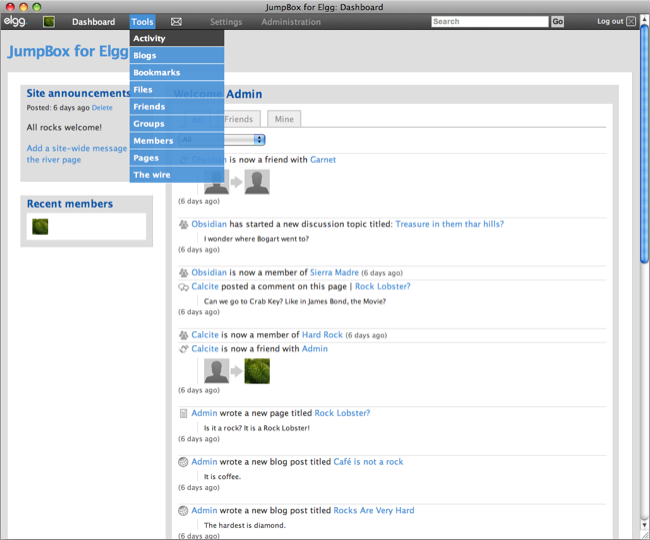Click comment bubble icon beside Calcite's comment
The width and height of the screenshot is (650, 540).
(183, 287)
